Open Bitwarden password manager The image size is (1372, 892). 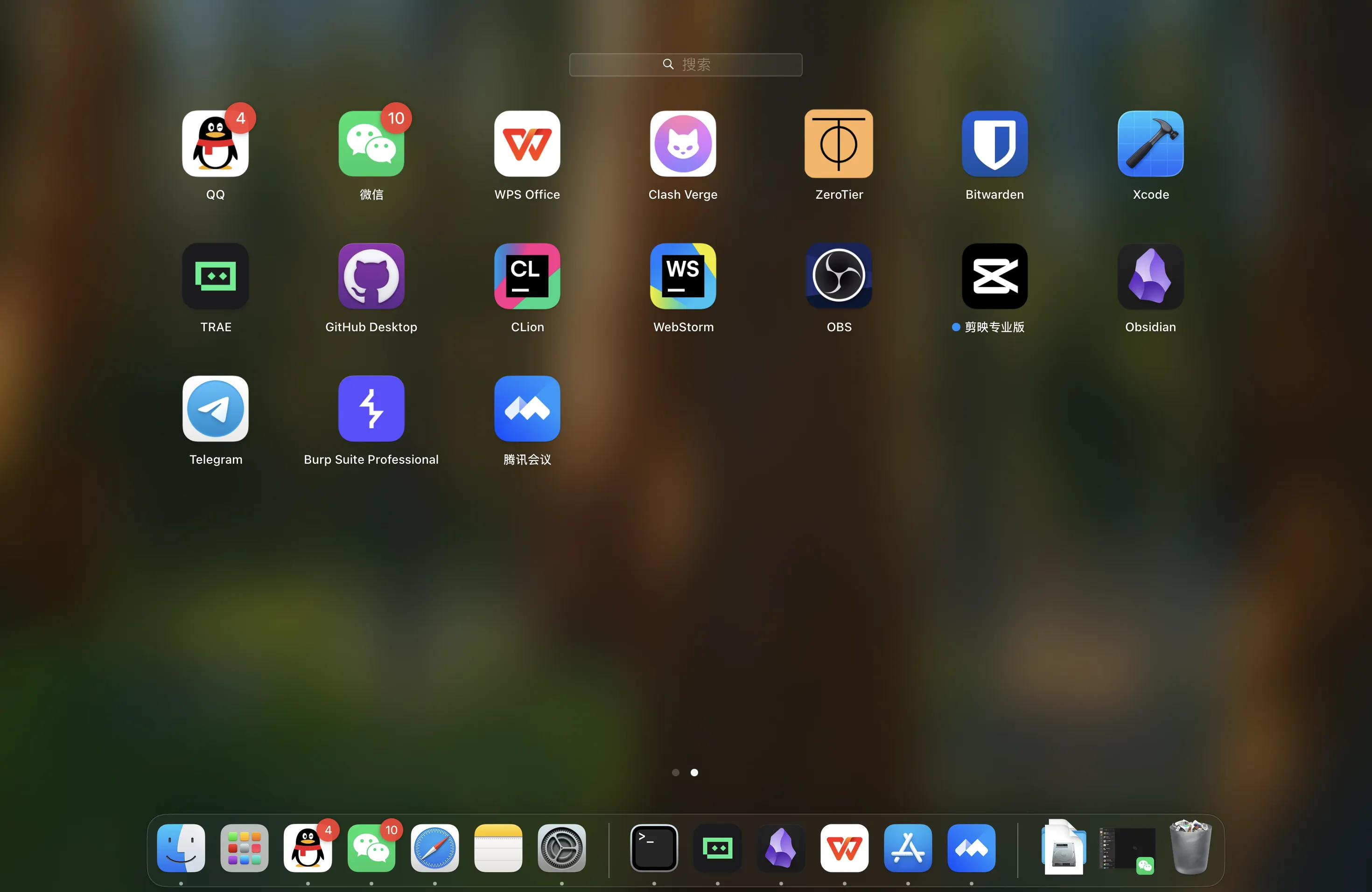(x=994, y=144)
